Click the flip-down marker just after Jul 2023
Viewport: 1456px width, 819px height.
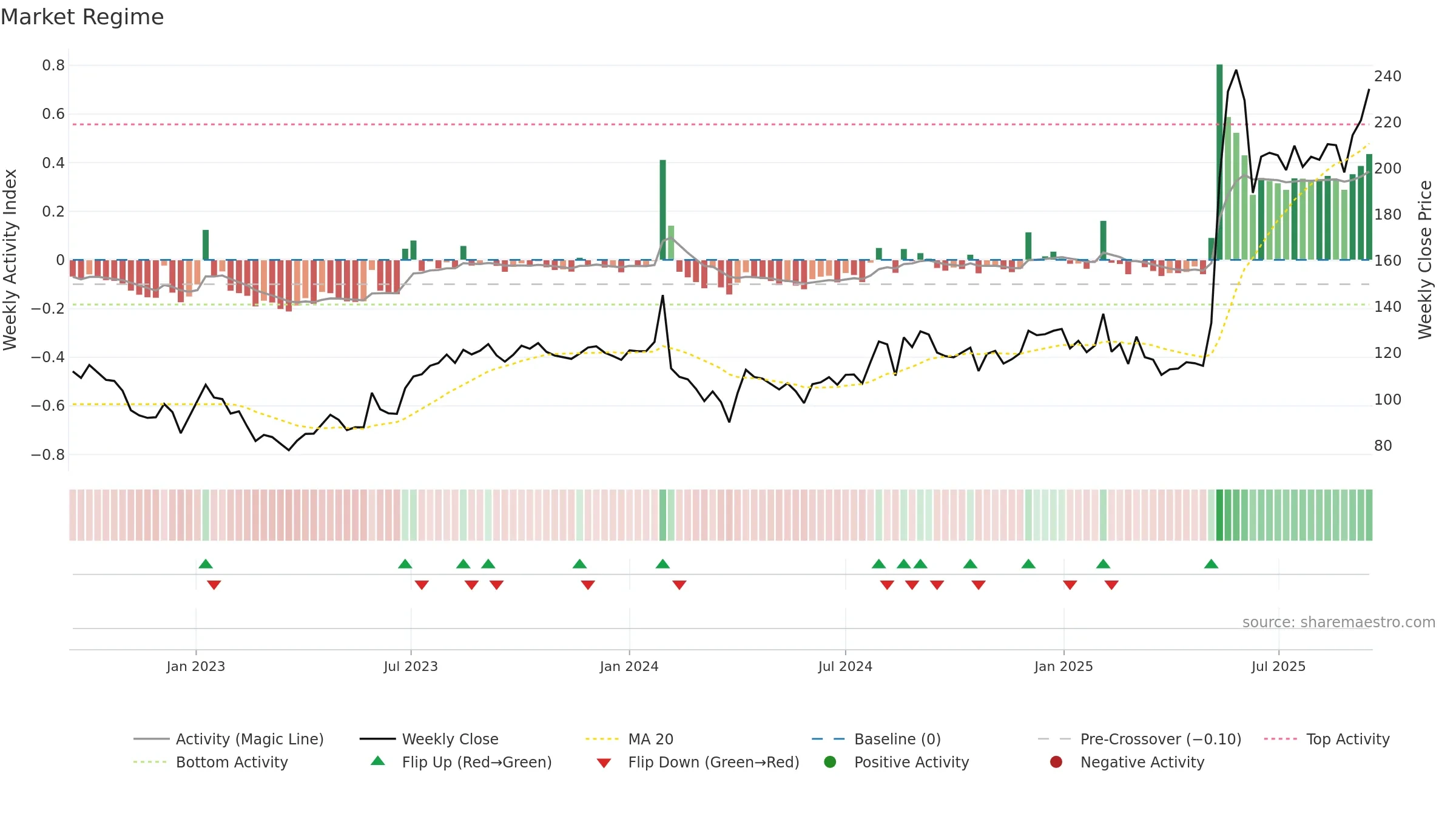(x=422, y=585)
